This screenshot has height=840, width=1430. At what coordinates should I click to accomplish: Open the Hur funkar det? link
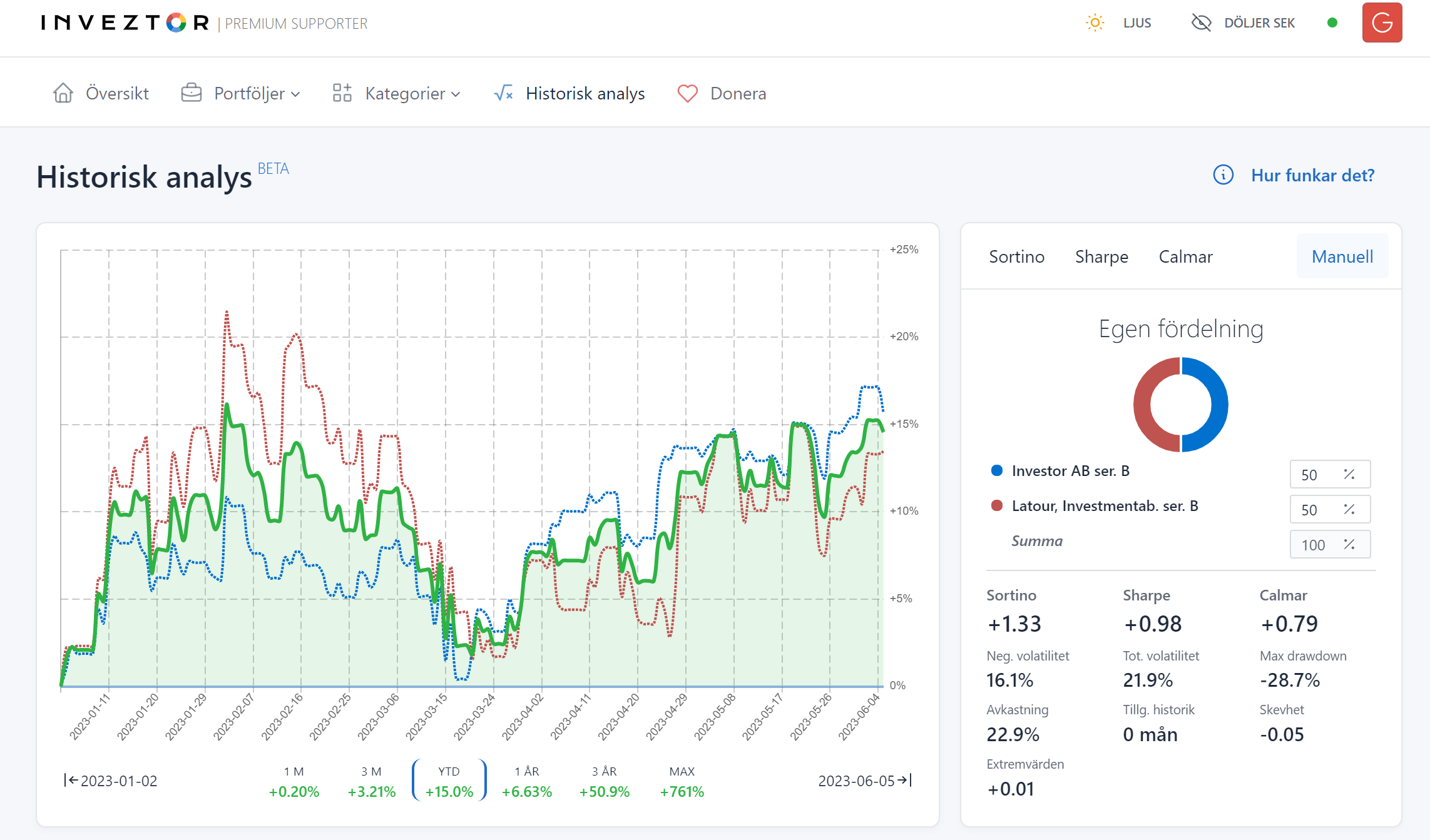1312,175
